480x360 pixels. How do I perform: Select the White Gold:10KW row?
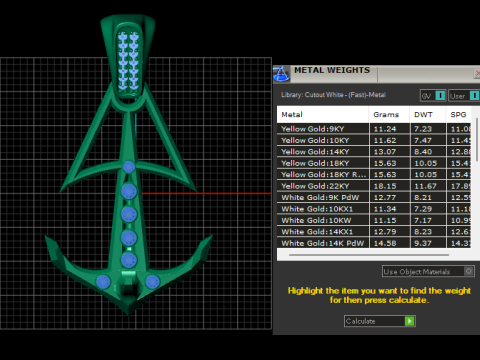374,220
